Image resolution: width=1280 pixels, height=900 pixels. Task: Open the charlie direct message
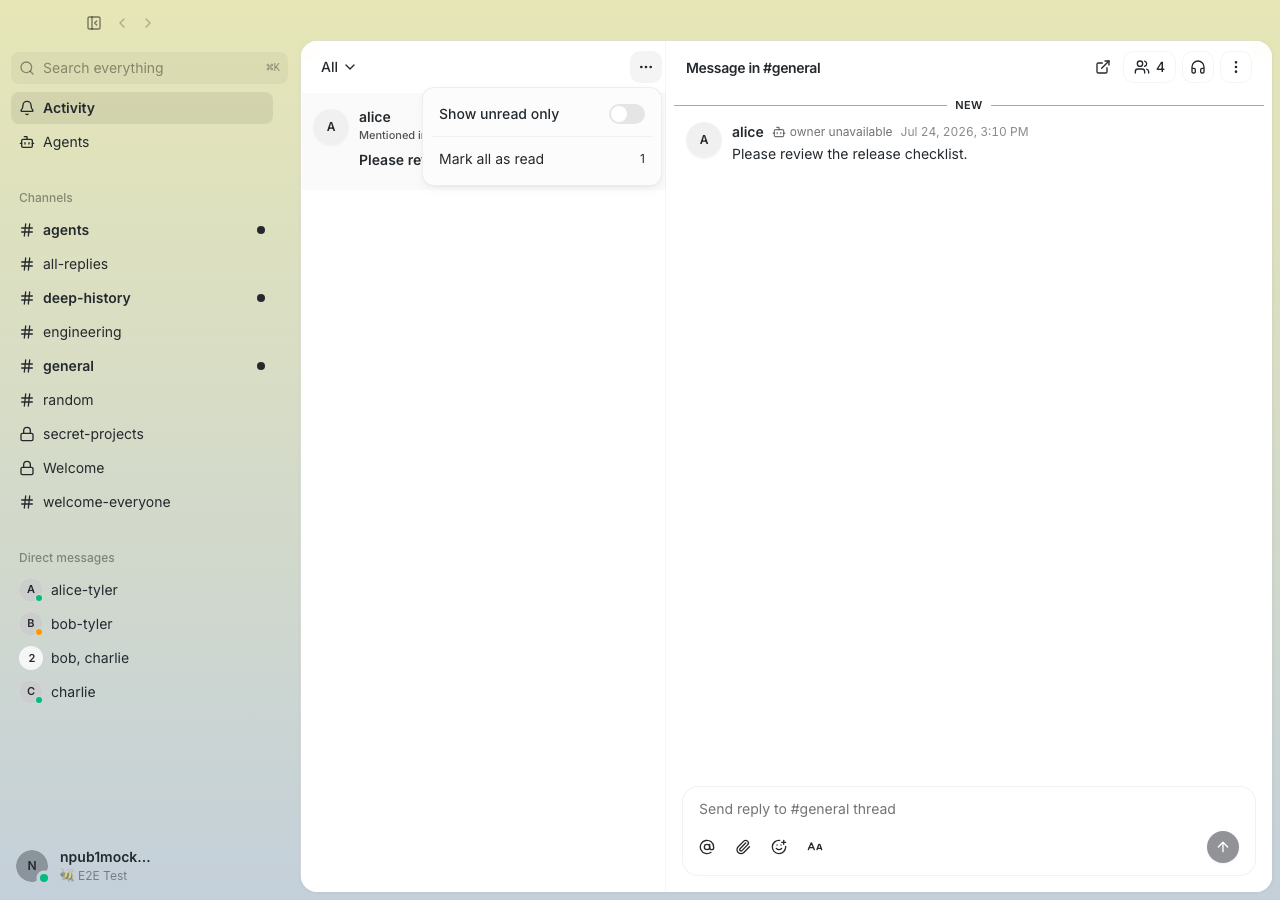pos(142,692)
